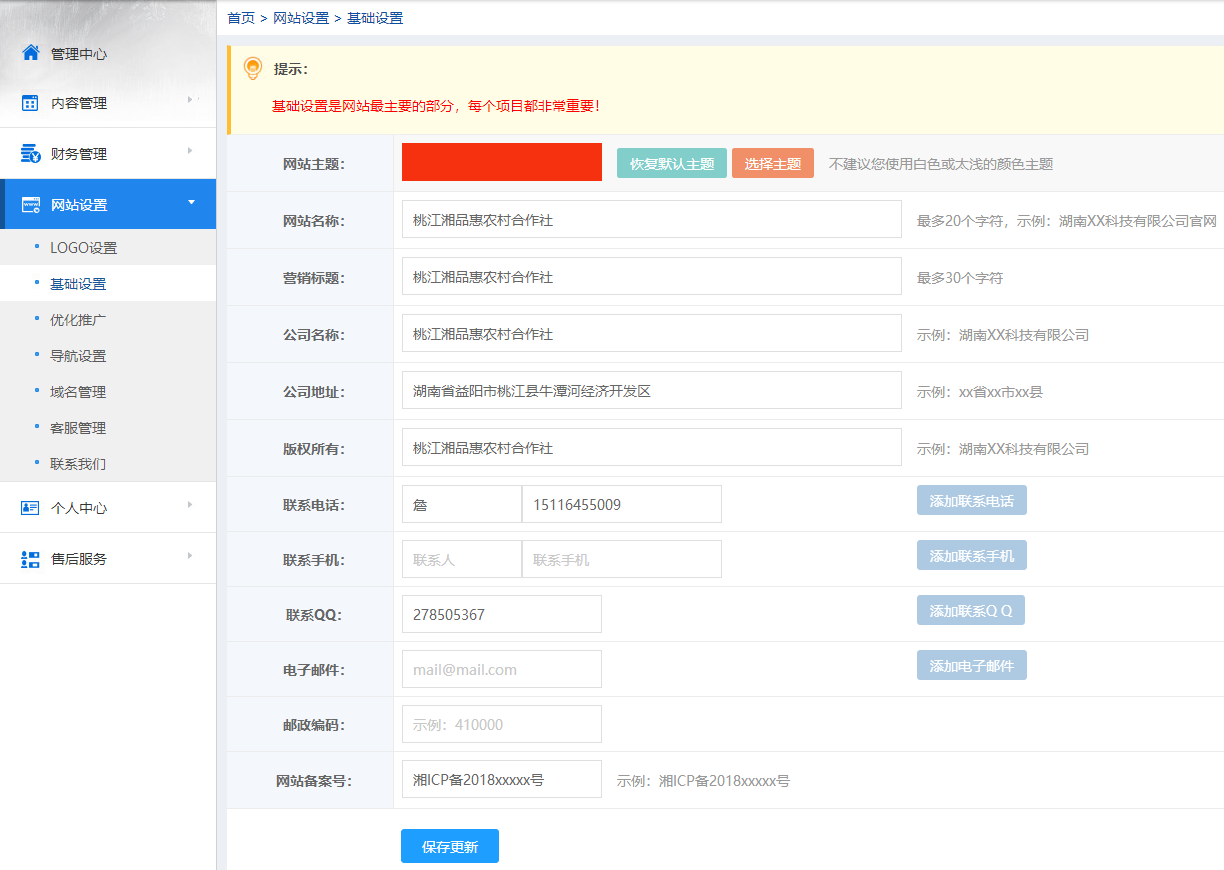Click 首页 in the breadcrumb
Image resolution: width=1224 pixels, height=870 pixels.
241,18
